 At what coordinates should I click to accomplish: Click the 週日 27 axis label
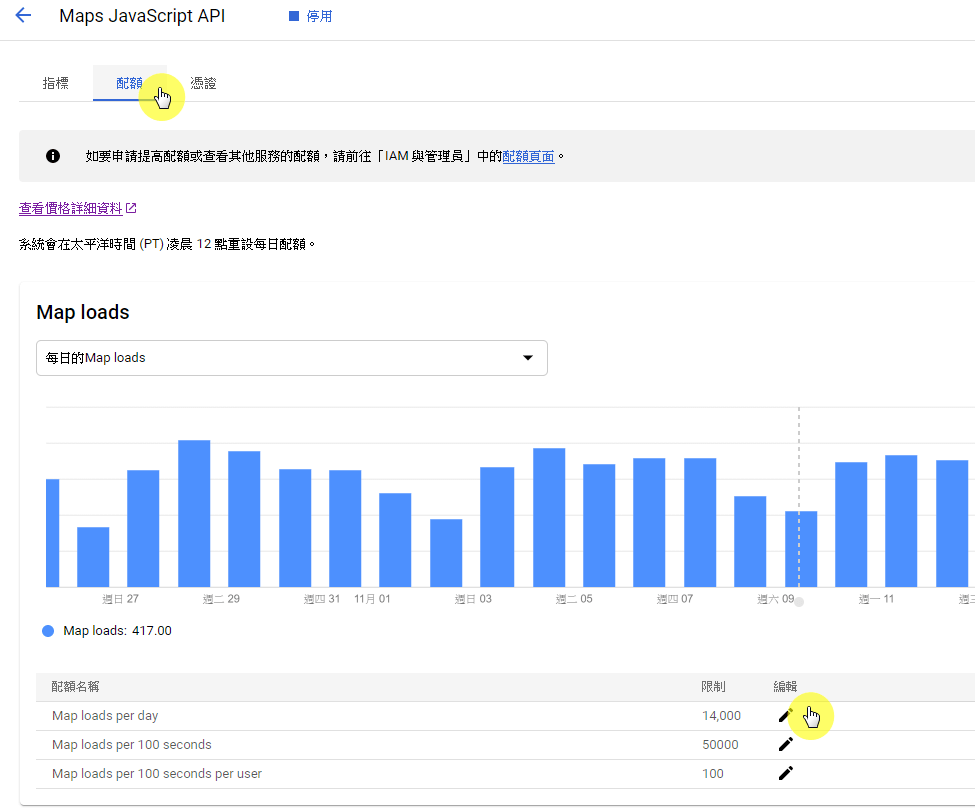click(x=121, y=599)
